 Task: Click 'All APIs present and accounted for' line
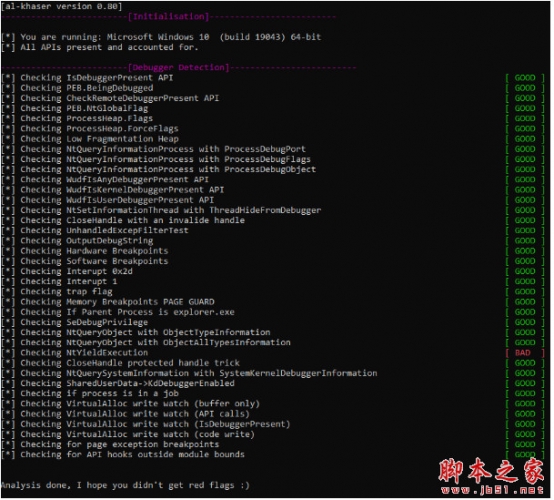point(100,47)
